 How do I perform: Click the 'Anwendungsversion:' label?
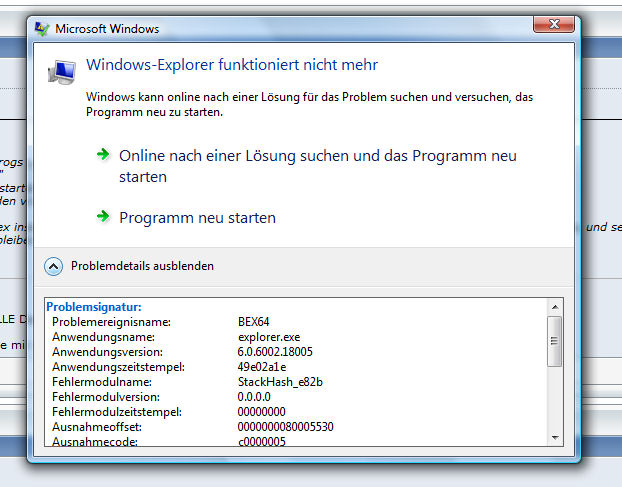(x=108, y=352)
